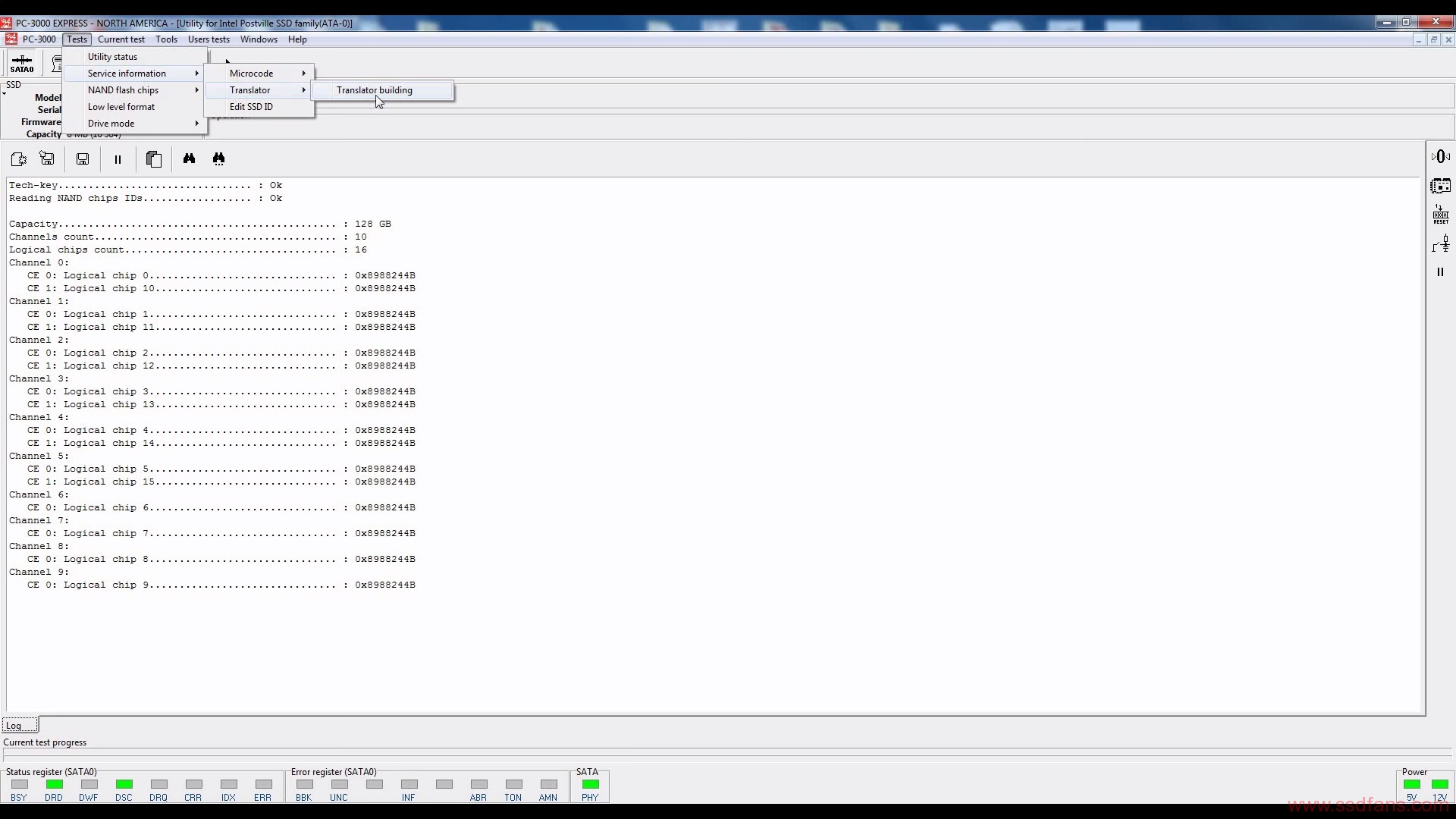Click the PC-3000 board icon in sidebar

pyautogui.click(x=1441, y=186)
